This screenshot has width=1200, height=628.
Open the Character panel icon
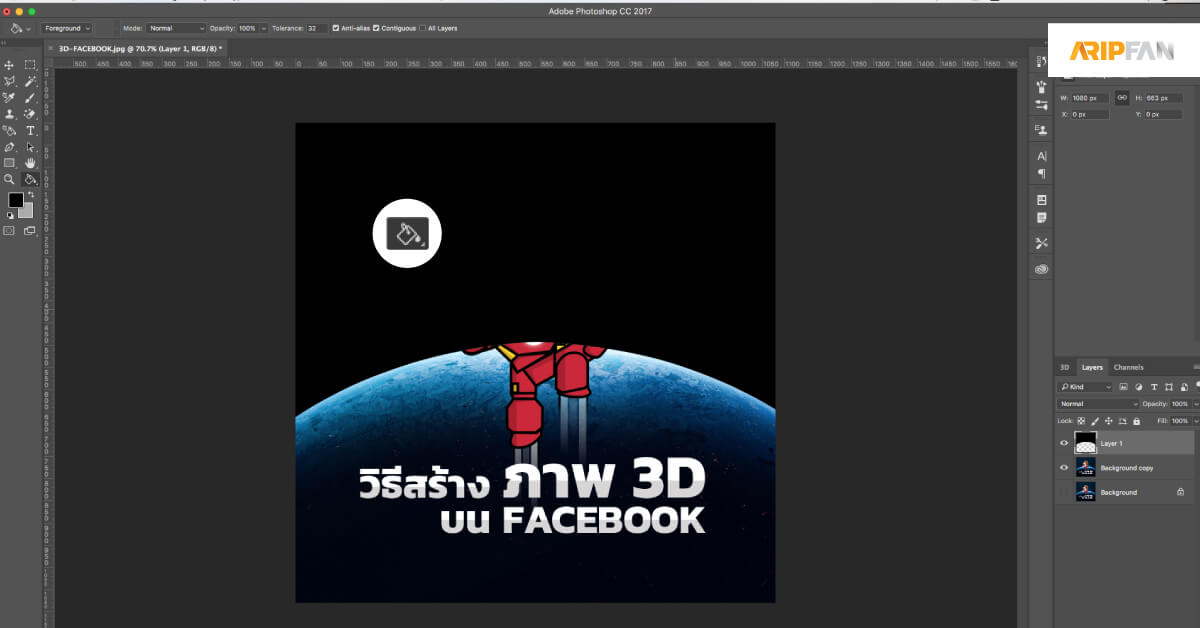1042,156
